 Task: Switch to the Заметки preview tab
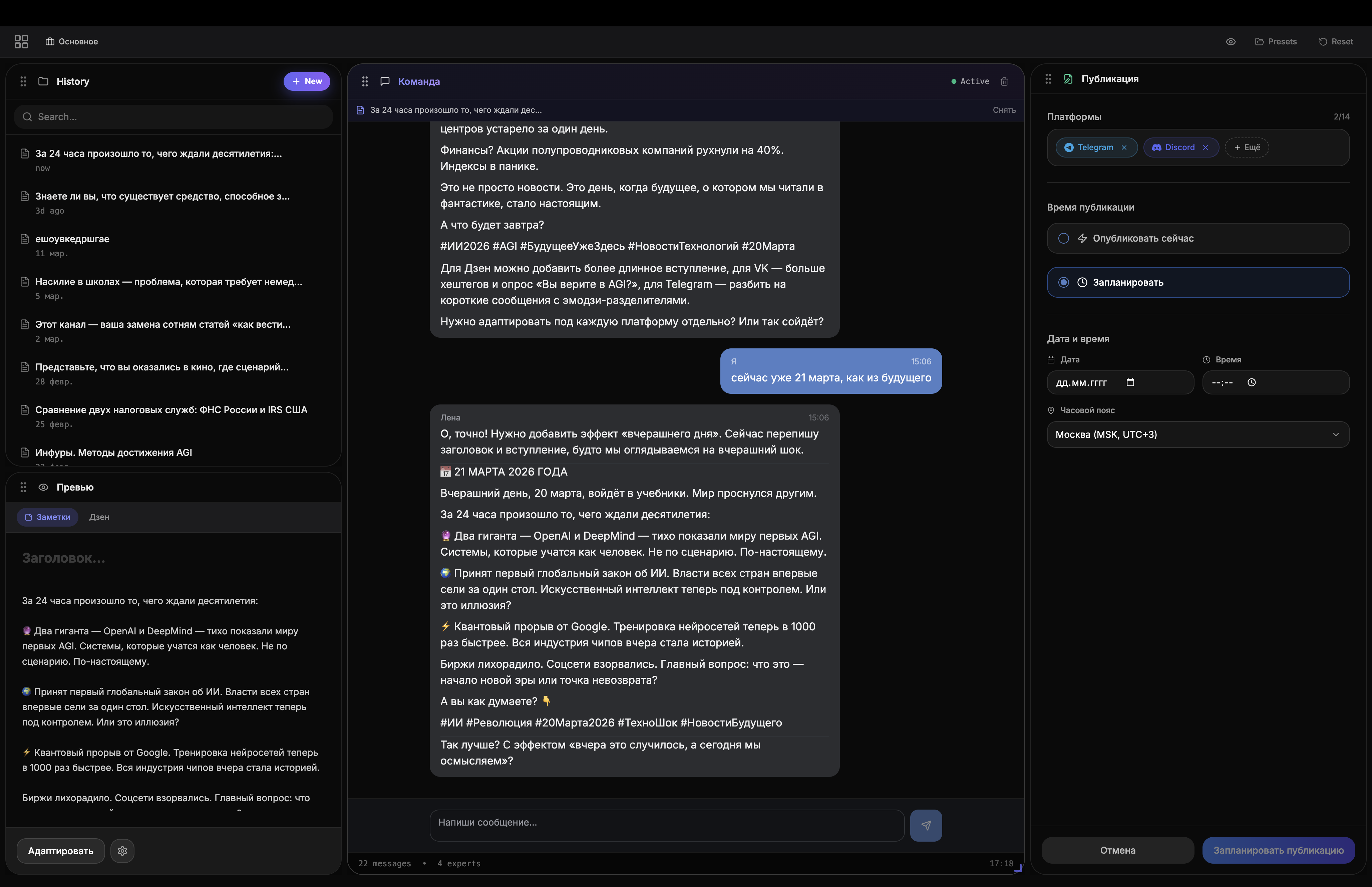(x=48, y=517)
